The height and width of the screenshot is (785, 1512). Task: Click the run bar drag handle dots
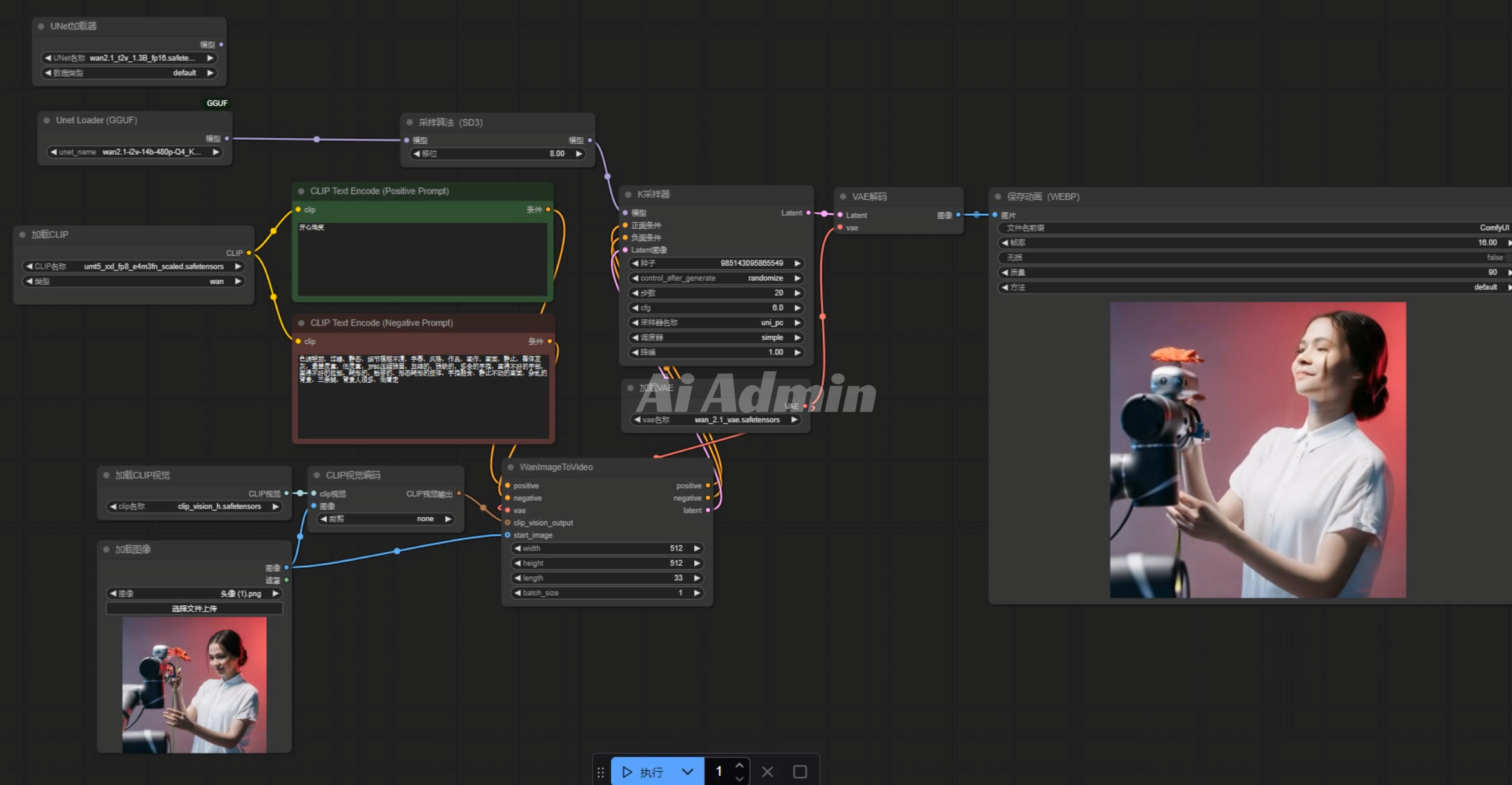click(601, 771)
